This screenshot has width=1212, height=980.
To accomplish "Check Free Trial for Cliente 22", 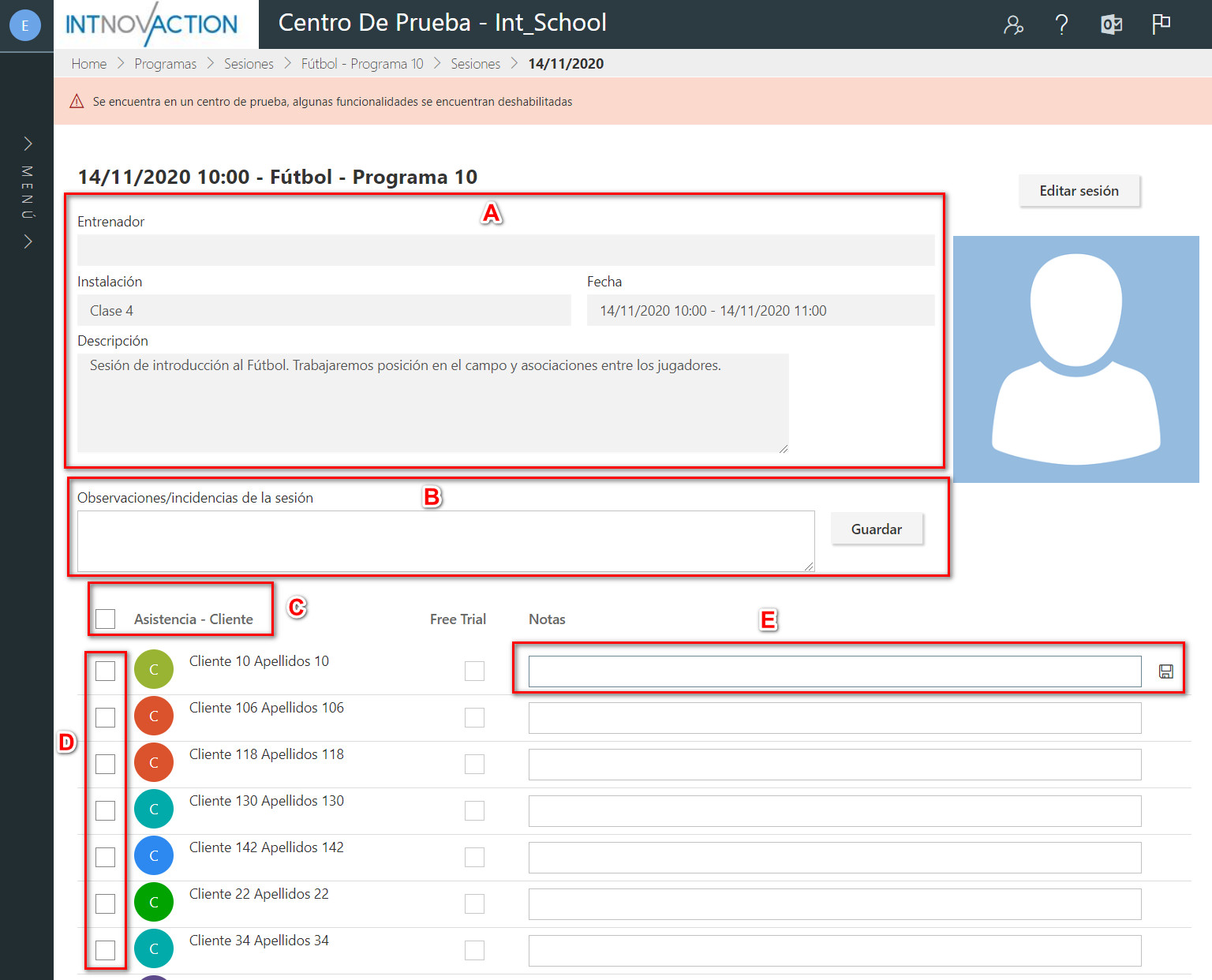I will tap(474, 903).
